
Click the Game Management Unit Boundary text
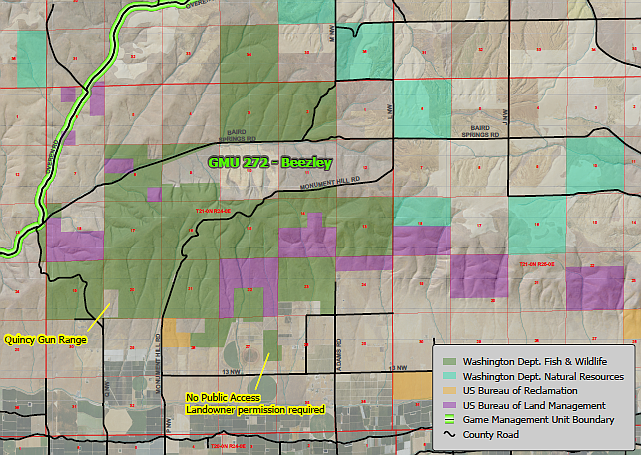pos(540,420)
